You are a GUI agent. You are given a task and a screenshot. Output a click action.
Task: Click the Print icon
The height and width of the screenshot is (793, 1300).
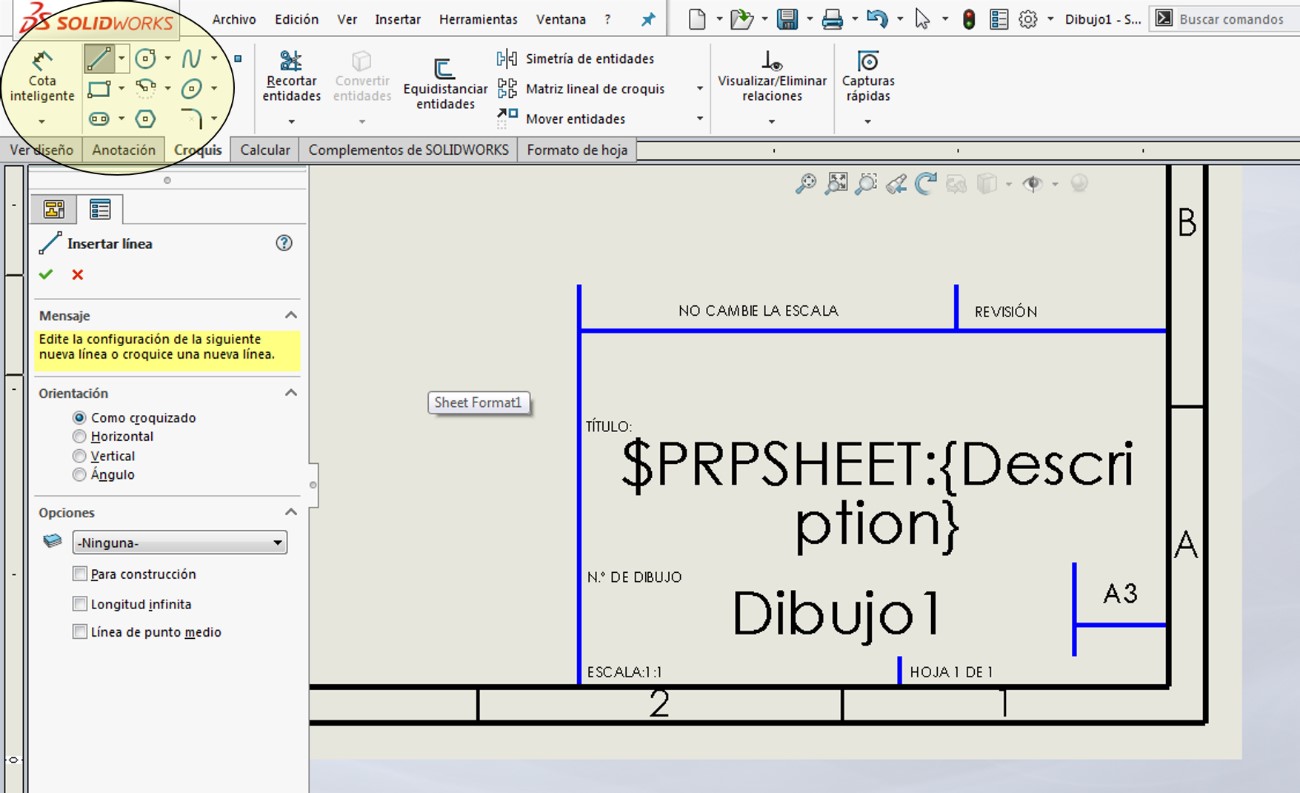tap(832, 19)
